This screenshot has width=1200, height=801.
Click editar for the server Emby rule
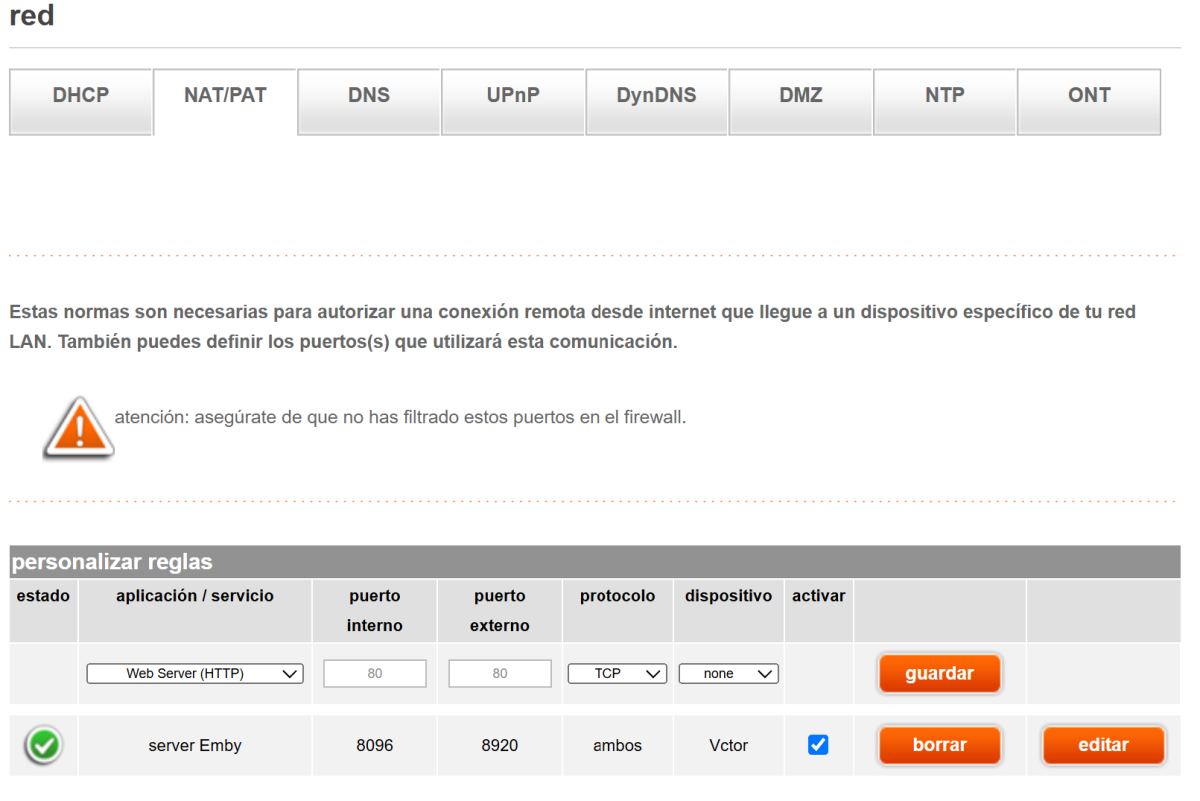[1104, 745]
